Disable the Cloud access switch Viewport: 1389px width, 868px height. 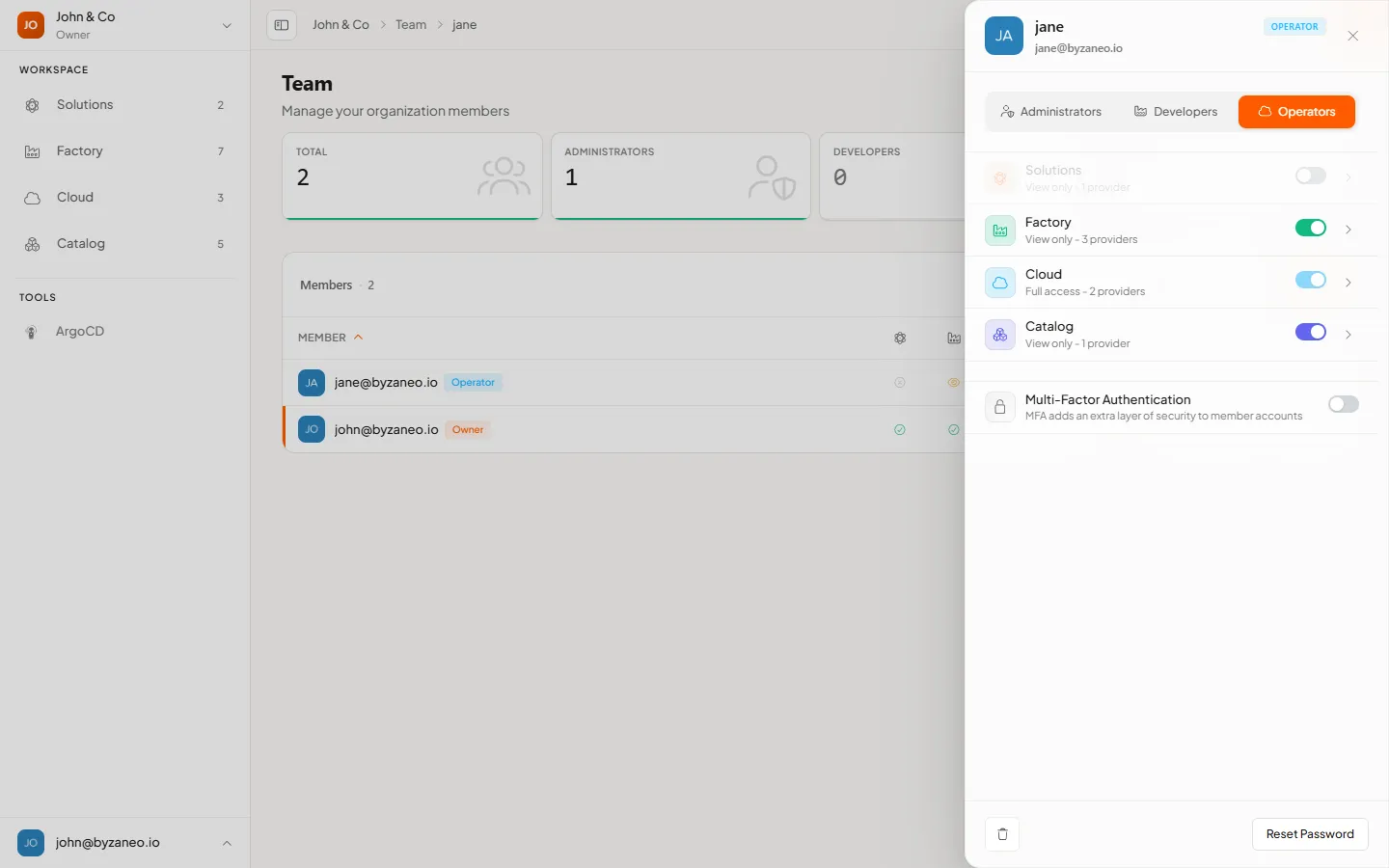click(1311, 280)
